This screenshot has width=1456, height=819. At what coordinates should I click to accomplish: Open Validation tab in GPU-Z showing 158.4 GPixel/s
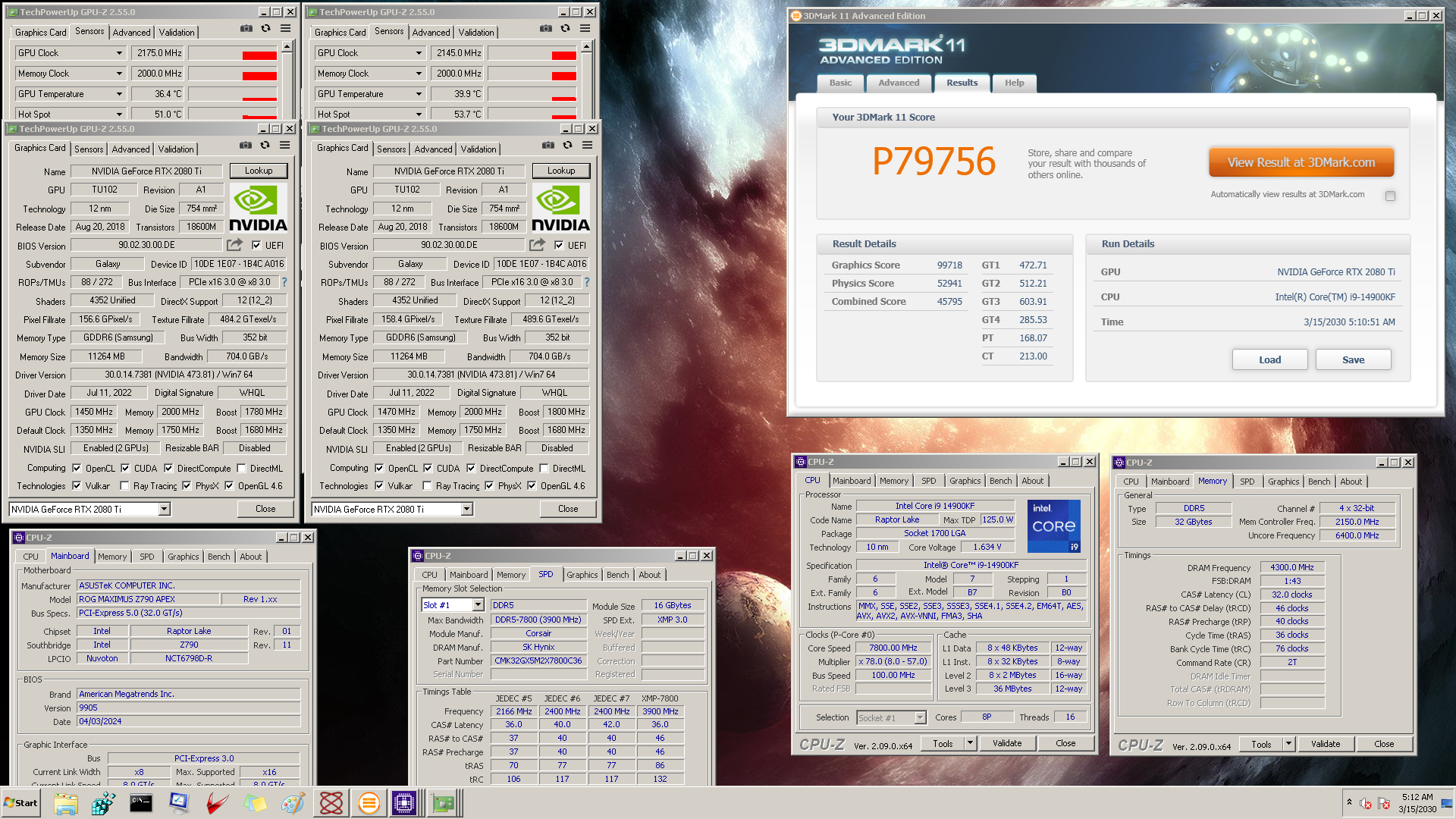479,149
